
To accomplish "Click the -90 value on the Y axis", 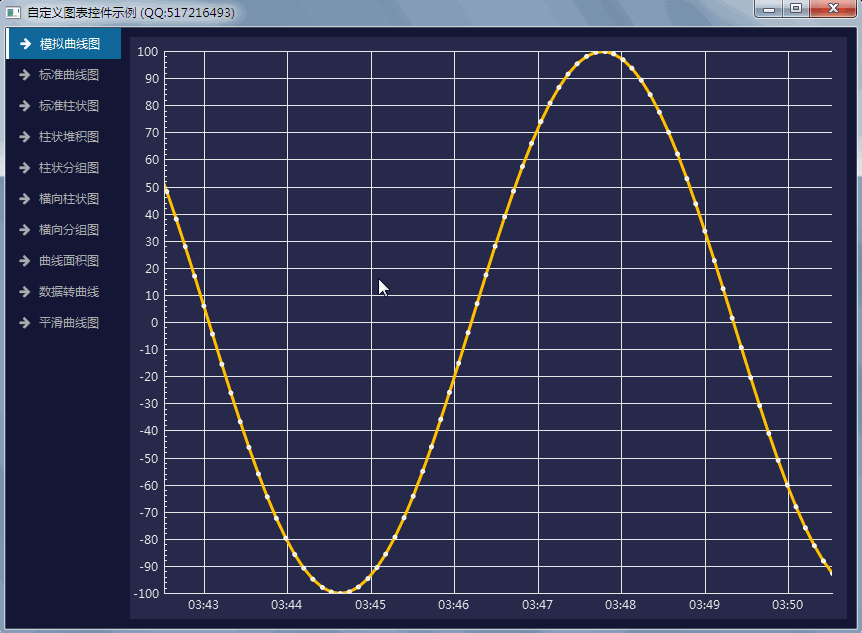I will tap(150, 567).
